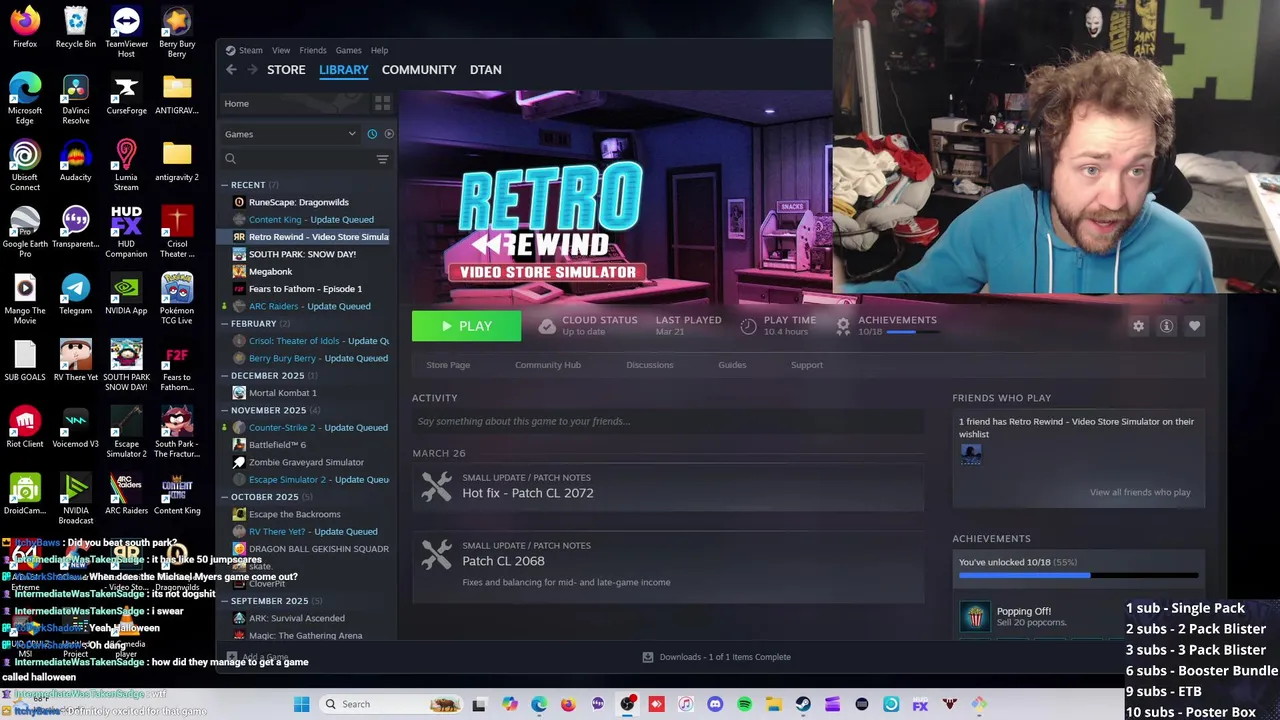Open the LIBRARY tab

point(344,70)
